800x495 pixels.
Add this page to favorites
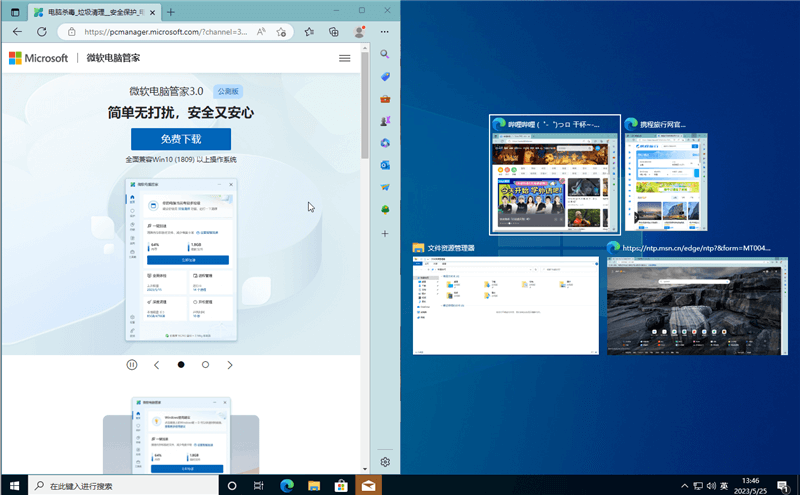pos(281,32)
